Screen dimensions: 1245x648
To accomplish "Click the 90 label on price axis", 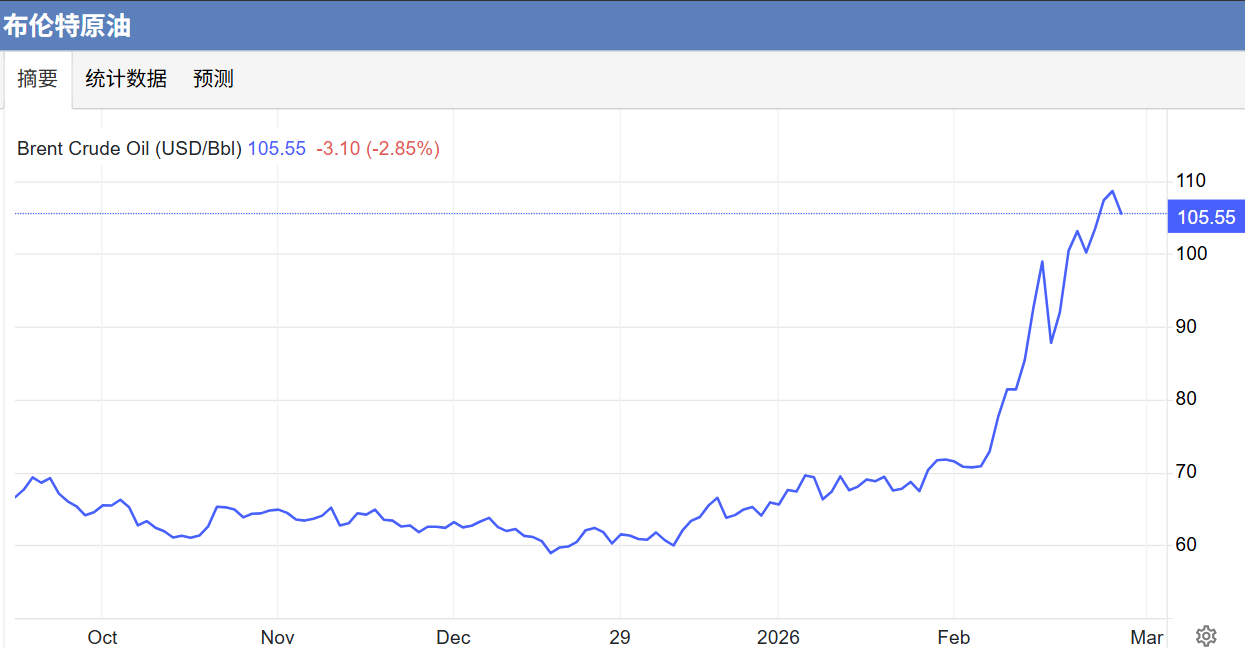I will click(x=1186, y=327).
